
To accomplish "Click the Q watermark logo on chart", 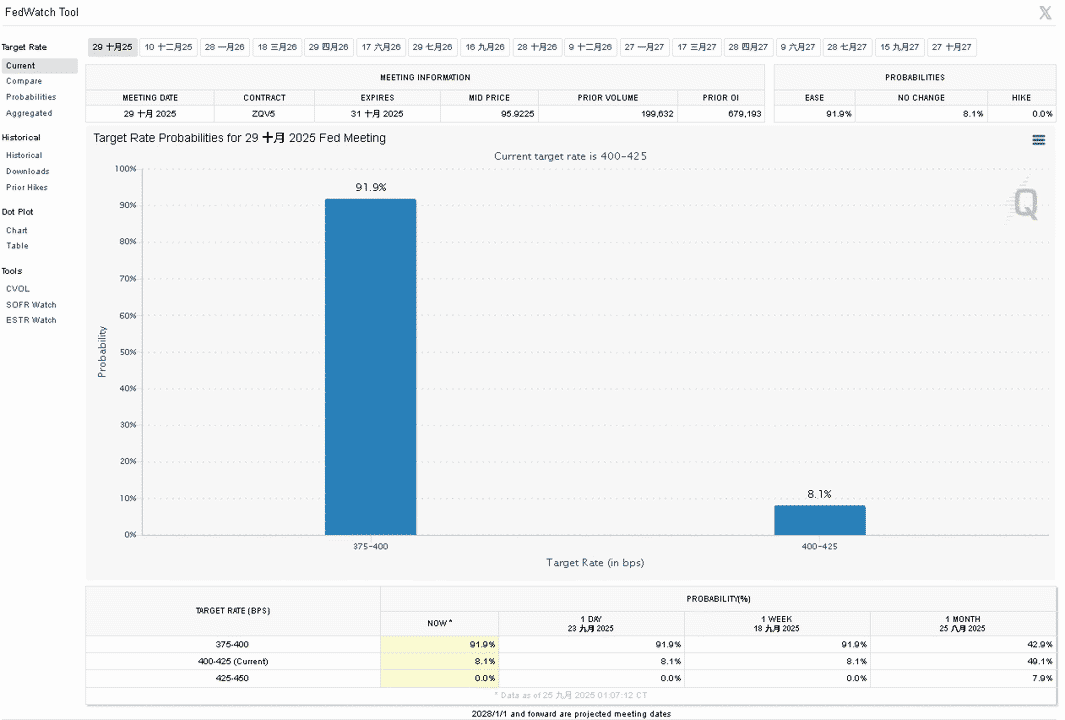I will click(1024, 202).
